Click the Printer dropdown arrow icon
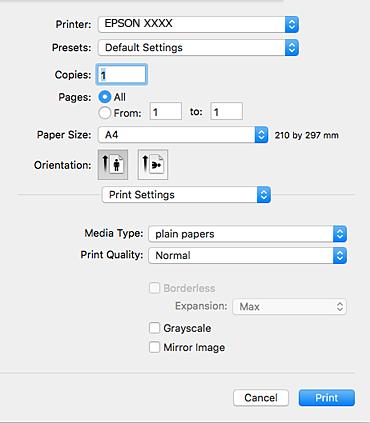 tap(292, 24)
